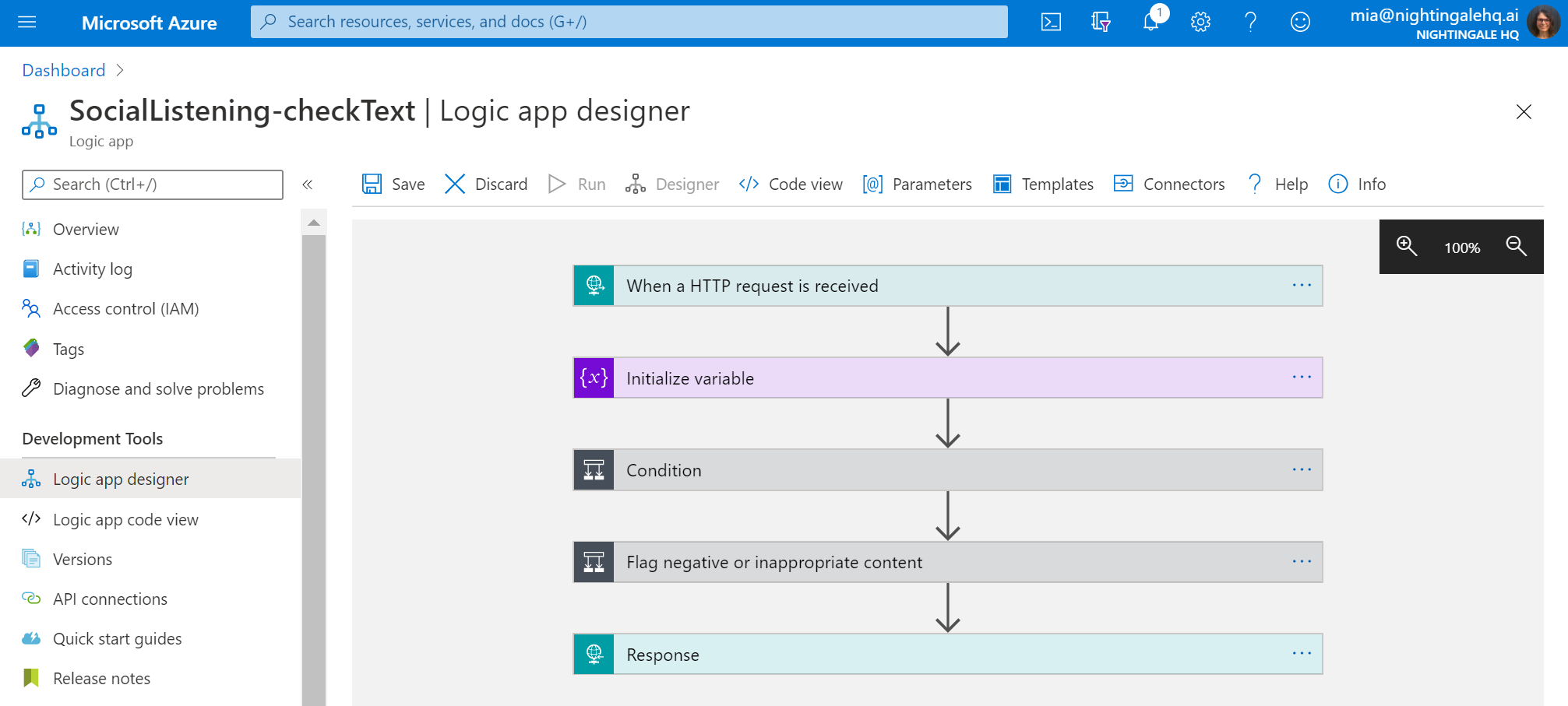Expand the Response step

[948, 654]
